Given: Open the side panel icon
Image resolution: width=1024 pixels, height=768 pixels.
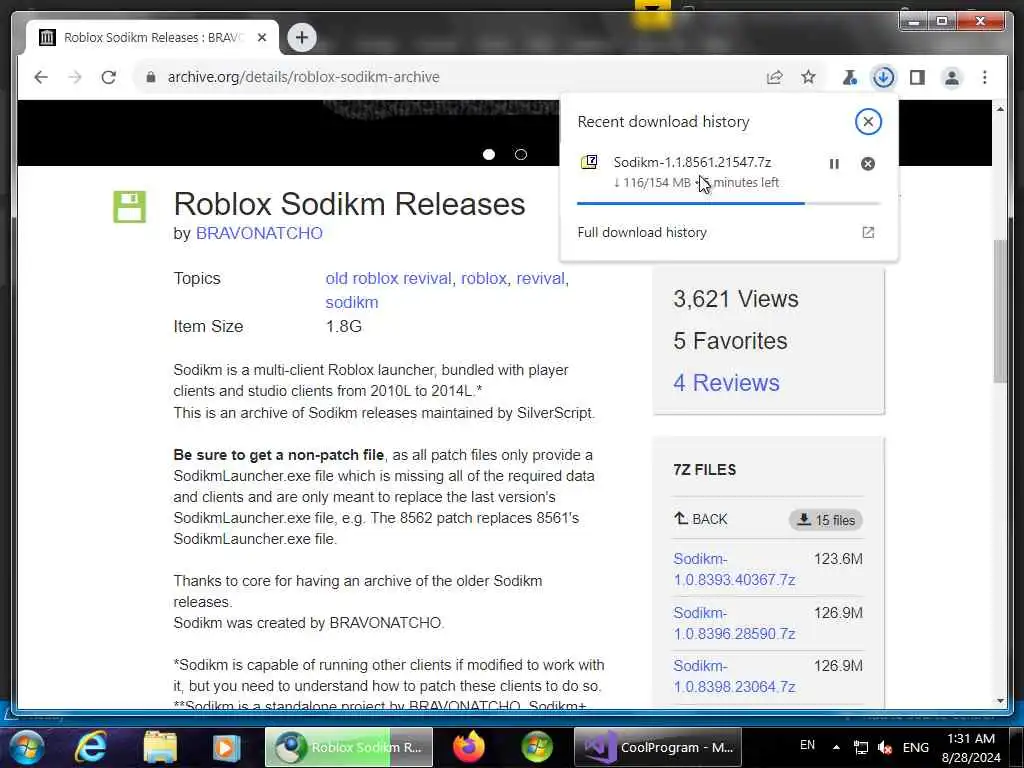Looking at the screenshot, I should click(917, 77).
